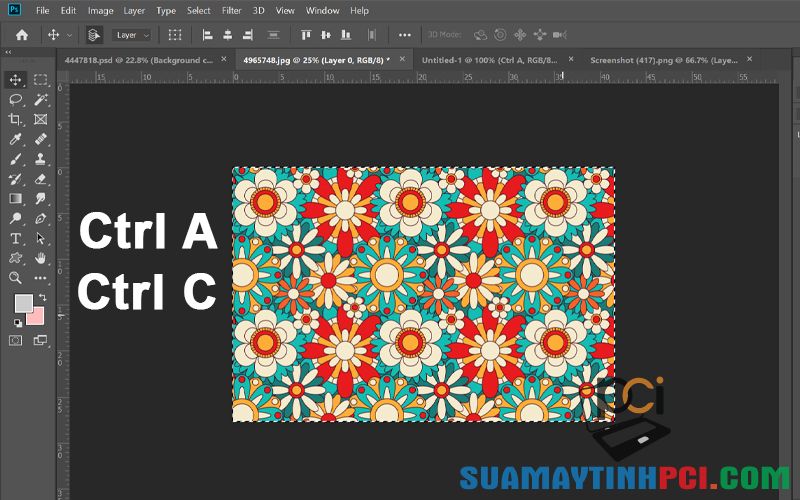Screen dimensions: 800x500
Task: Click the Photoshop Ps logo
Action: pos(14,9)
